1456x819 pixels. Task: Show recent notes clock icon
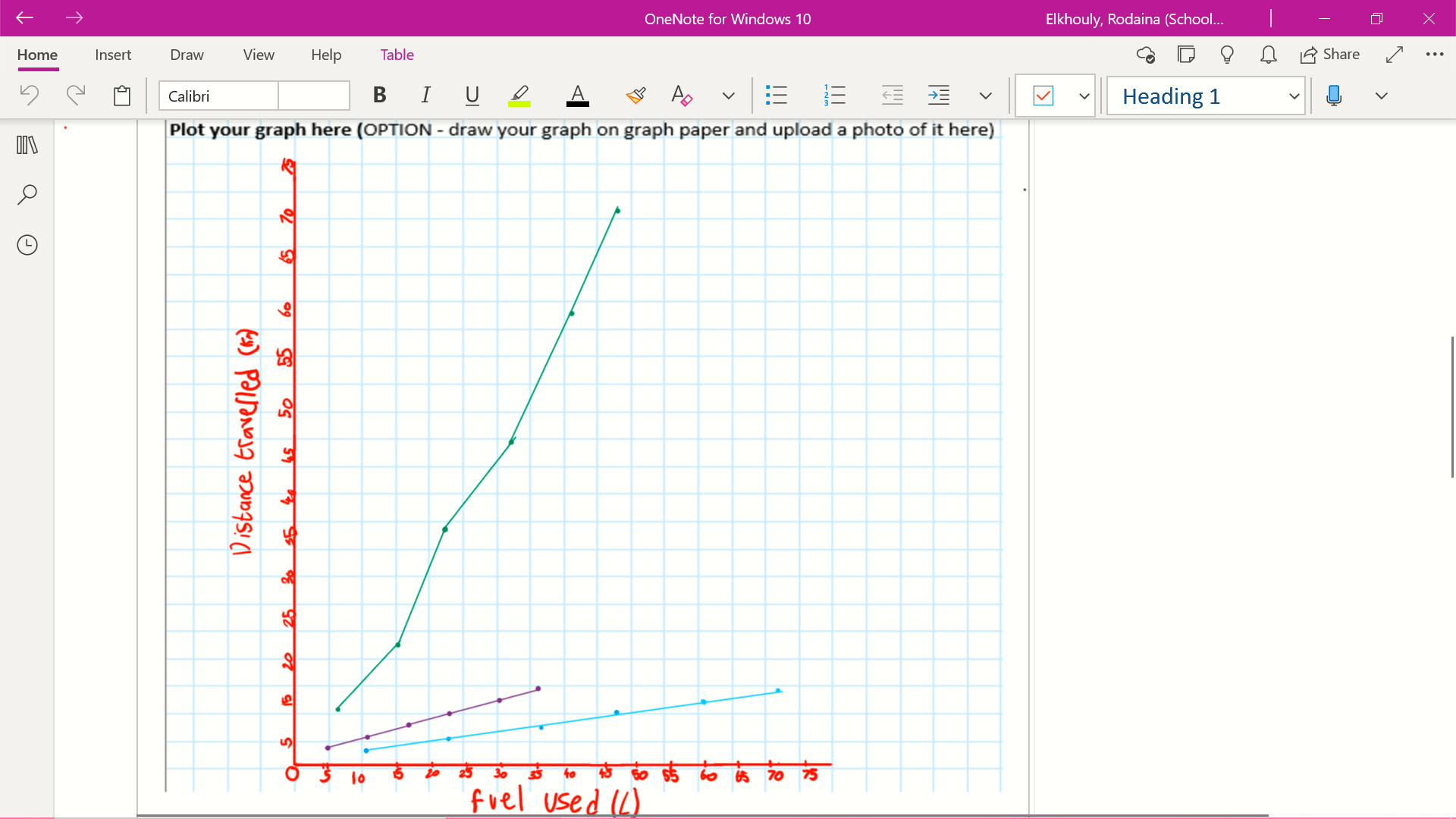(27, 245)
